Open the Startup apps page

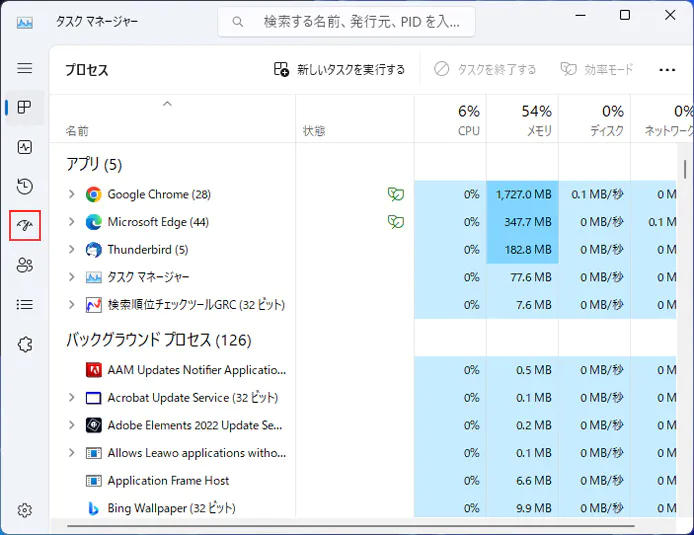[x=25, y=226]
